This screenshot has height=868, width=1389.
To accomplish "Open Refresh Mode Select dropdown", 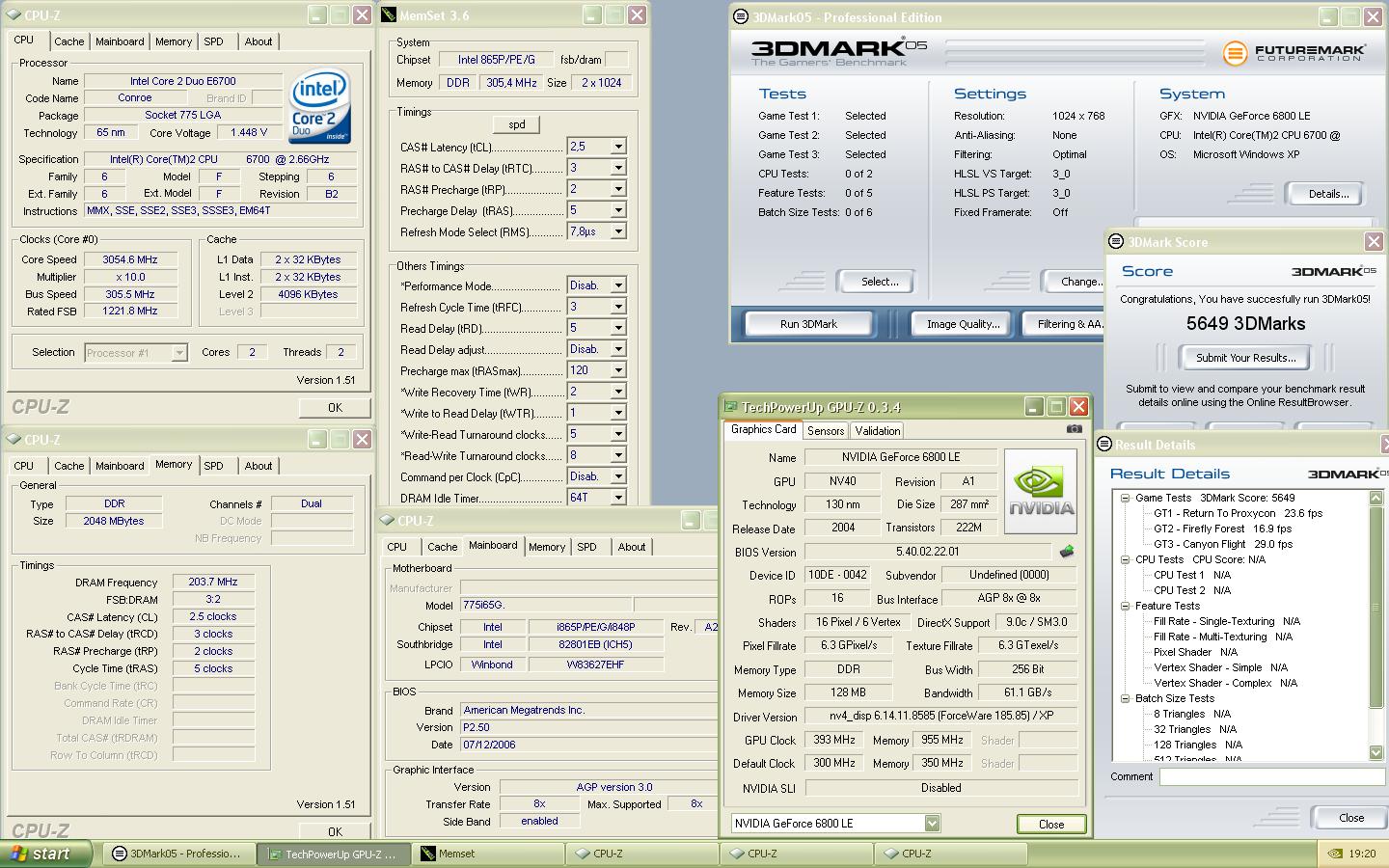I will point(618,231).
